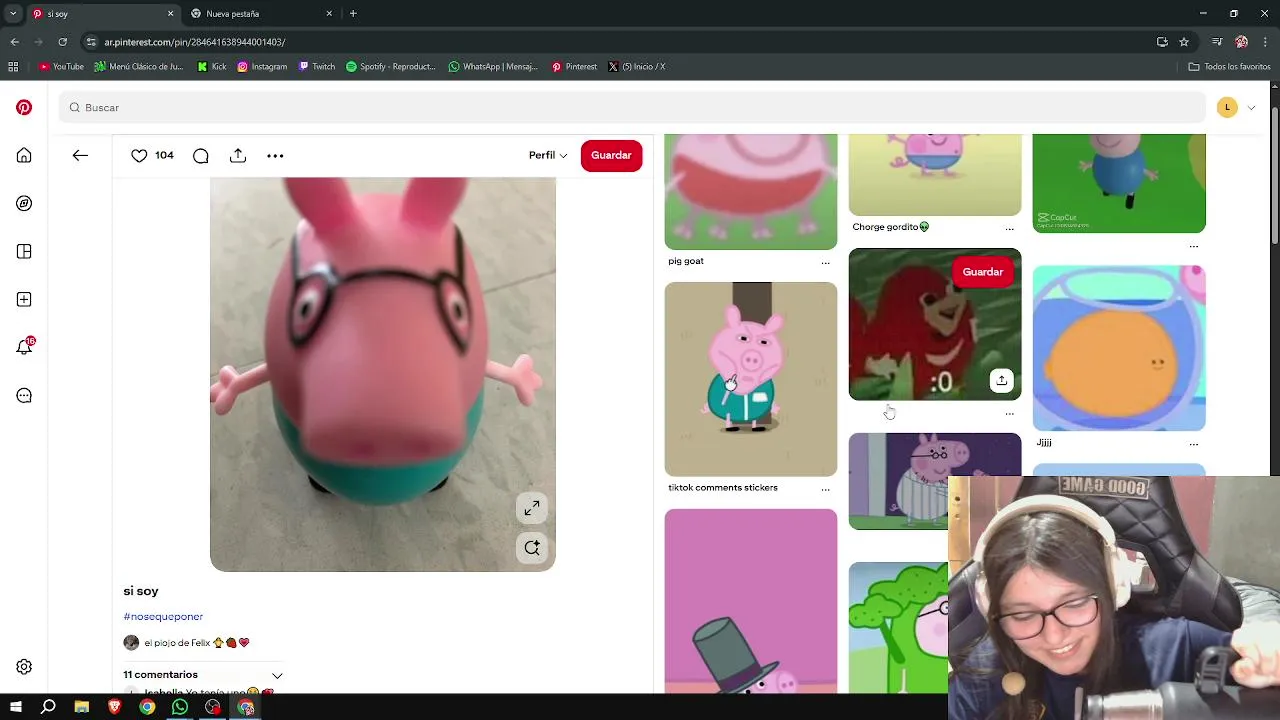
Task: Open a new browser tab with the plus
Action: [353, 14]
